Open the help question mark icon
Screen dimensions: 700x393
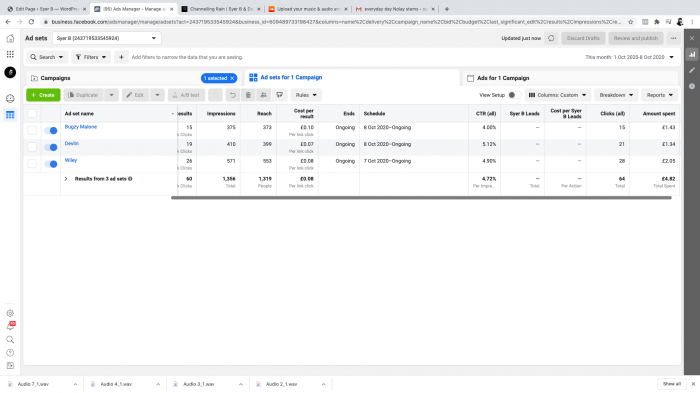tap(10, 353)
